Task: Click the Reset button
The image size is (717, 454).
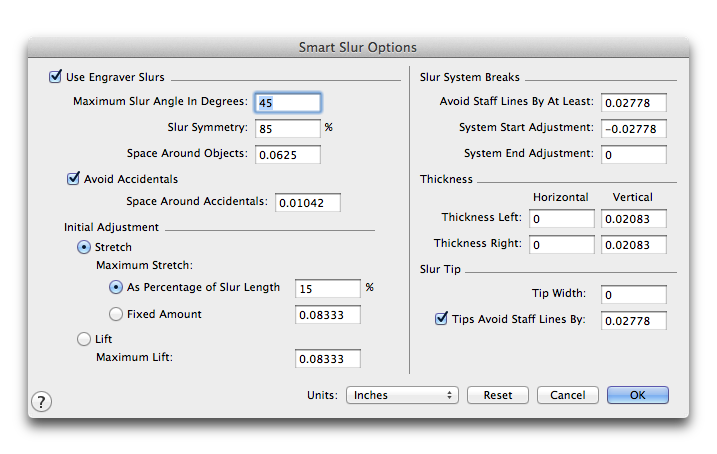Action: pos(498,395)
